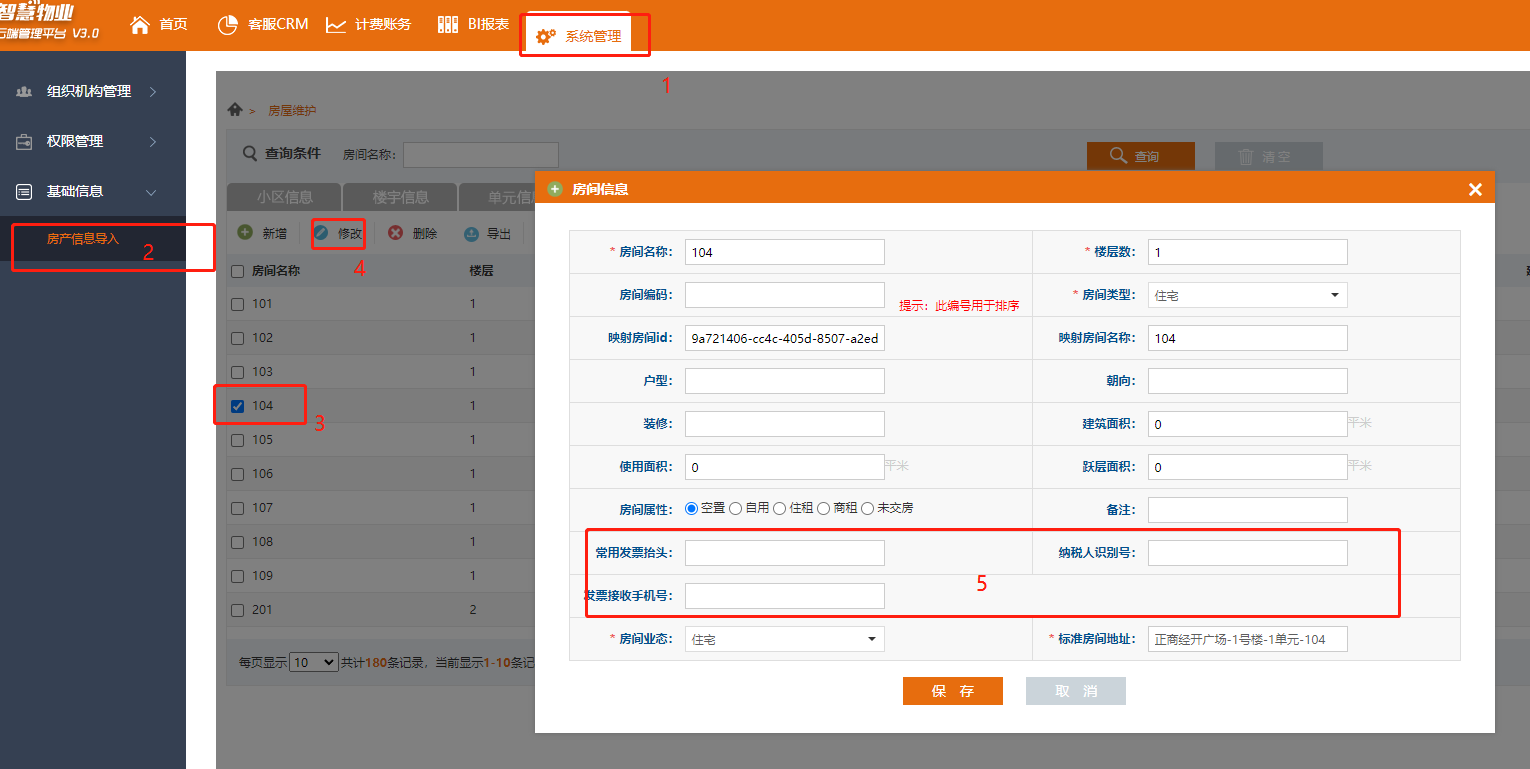Screen dimensions: 1530x769
Task: Open 房产信息导入 in the sidebar
Action: tap(83, 239)
